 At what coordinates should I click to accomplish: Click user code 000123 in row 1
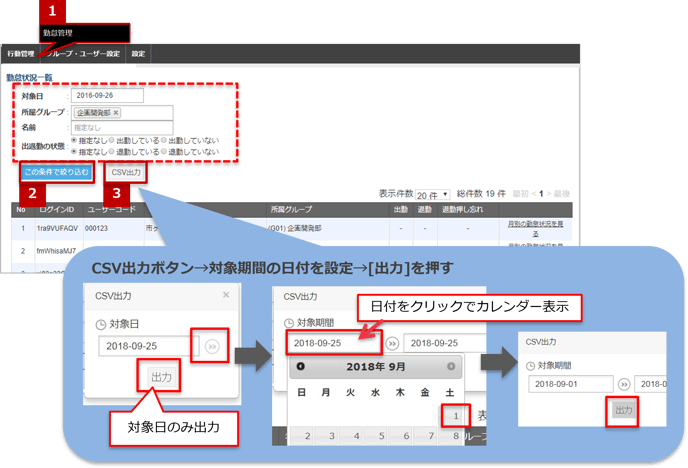(96, 229)
